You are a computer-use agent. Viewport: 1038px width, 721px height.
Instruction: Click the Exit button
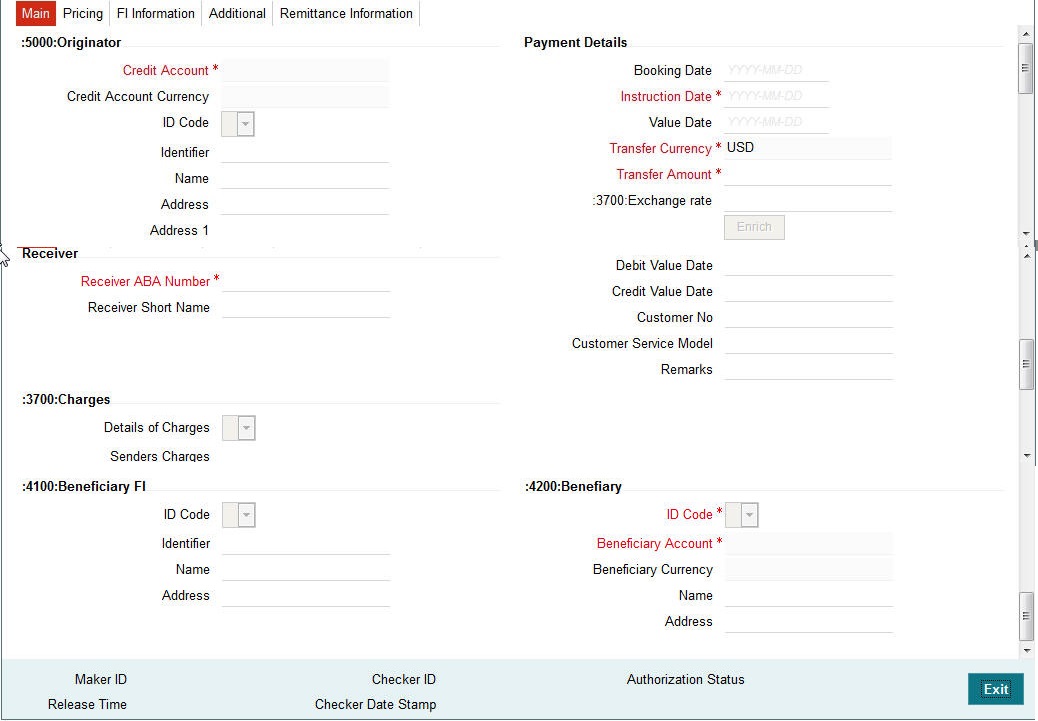(x=996, y=689)
